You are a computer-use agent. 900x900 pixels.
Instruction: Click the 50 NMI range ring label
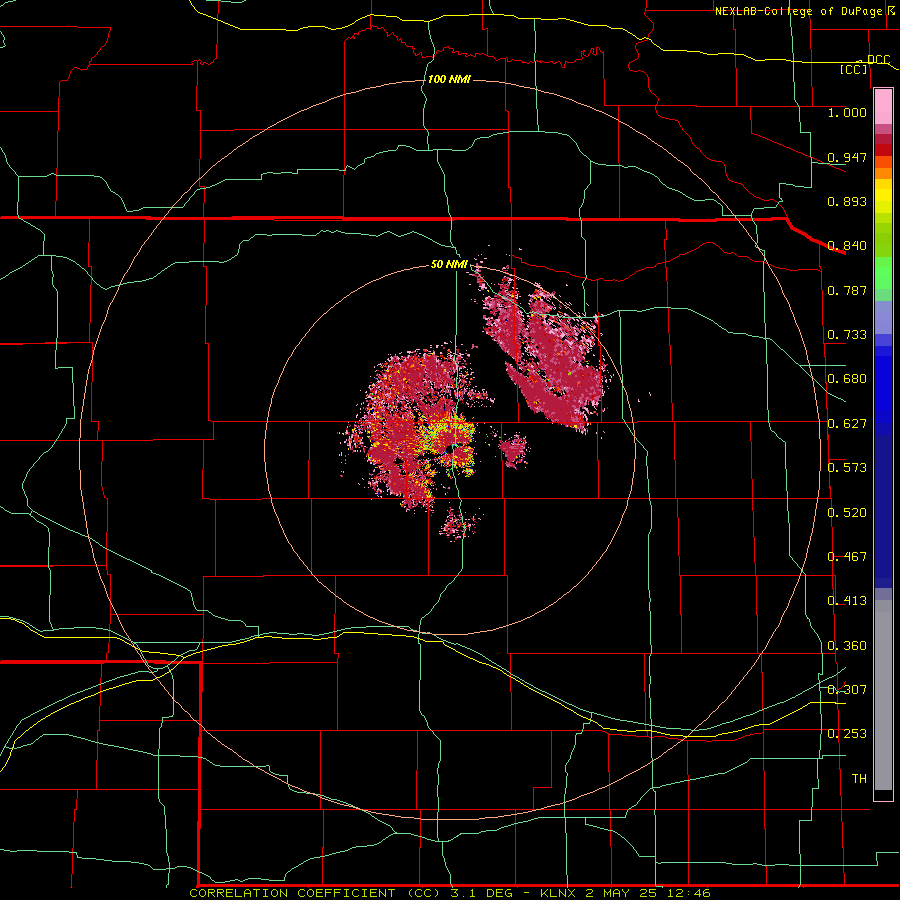(449, 264)
